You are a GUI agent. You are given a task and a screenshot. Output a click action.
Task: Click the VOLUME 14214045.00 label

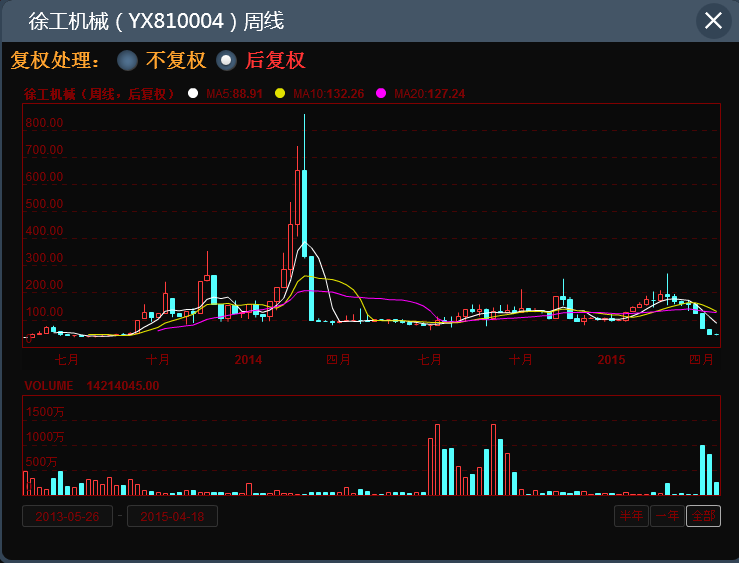coord(91,385)
